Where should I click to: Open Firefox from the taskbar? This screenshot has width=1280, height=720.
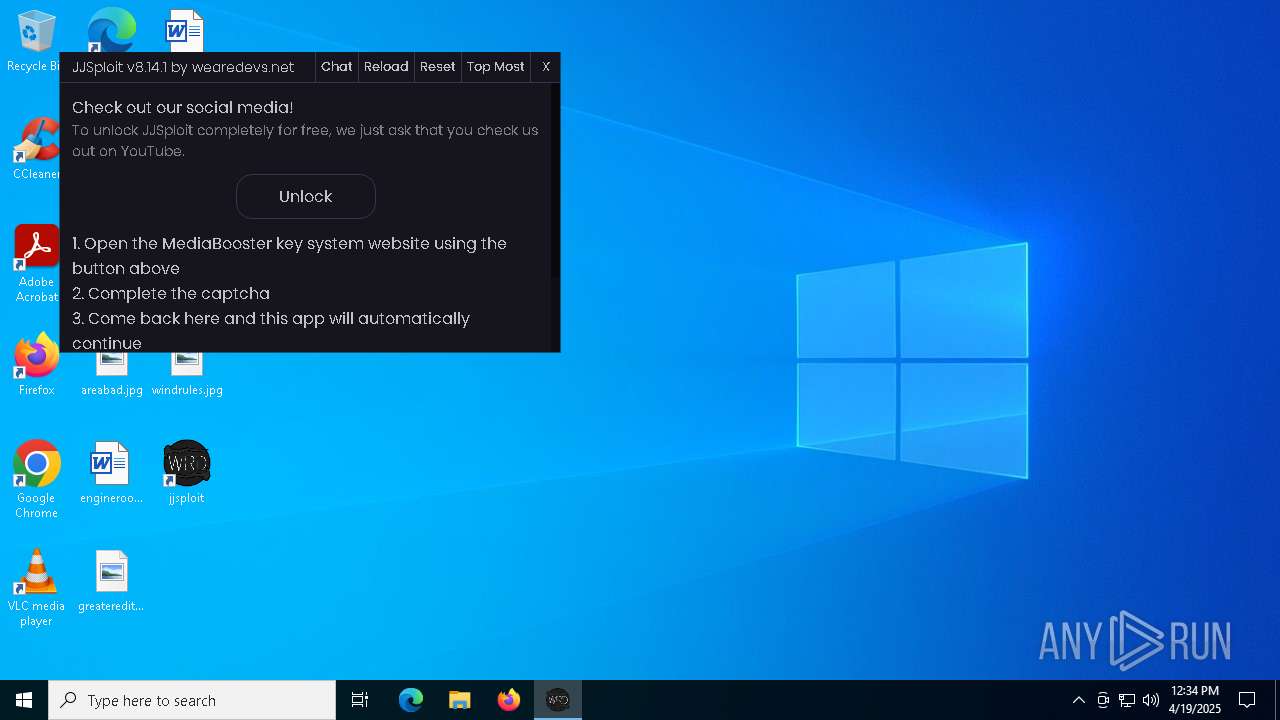pyautogui.click(x=509, y=700)
